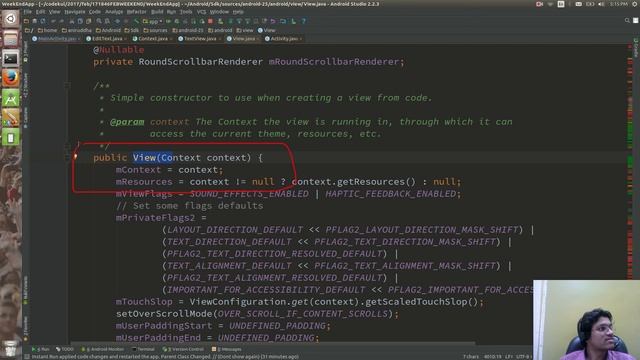This screenshot has height=360, width=640.
Task: Click 'getScaledTouchSlop' in the code
Action: pos(416,302)
